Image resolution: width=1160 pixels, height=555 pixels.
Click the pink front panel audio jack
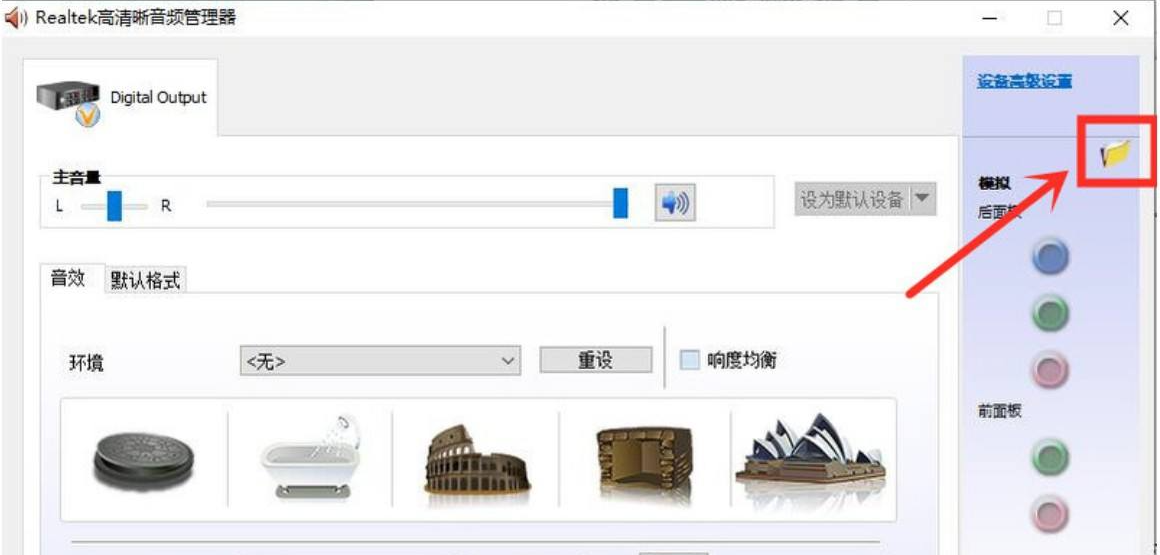tap(1050, 515)
